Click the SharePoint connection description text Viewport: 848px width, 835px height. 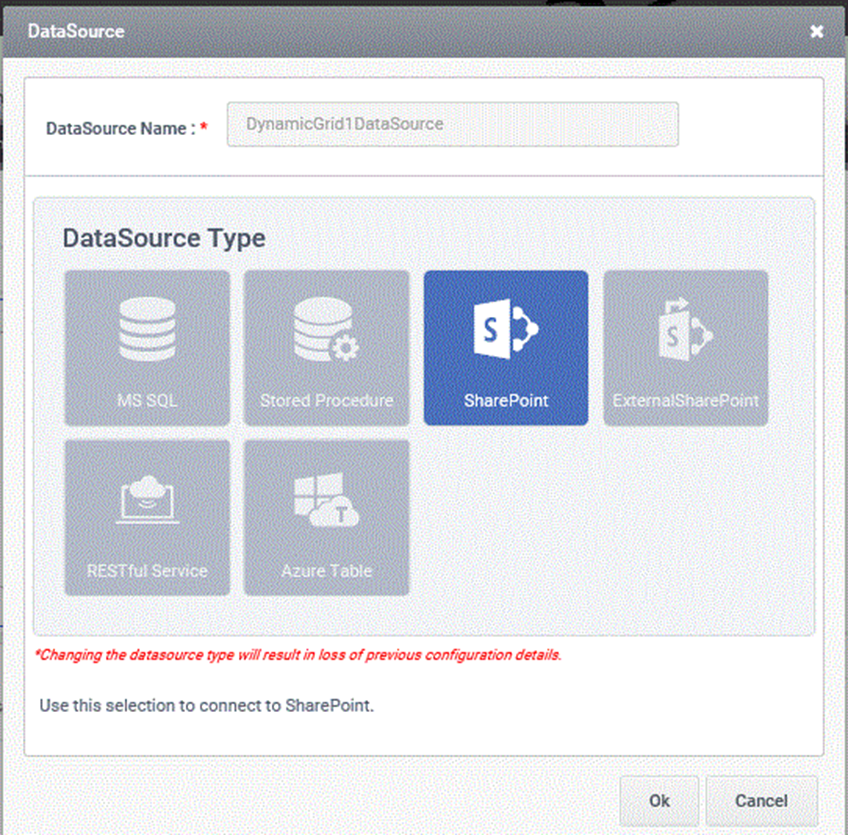(207, 706)
